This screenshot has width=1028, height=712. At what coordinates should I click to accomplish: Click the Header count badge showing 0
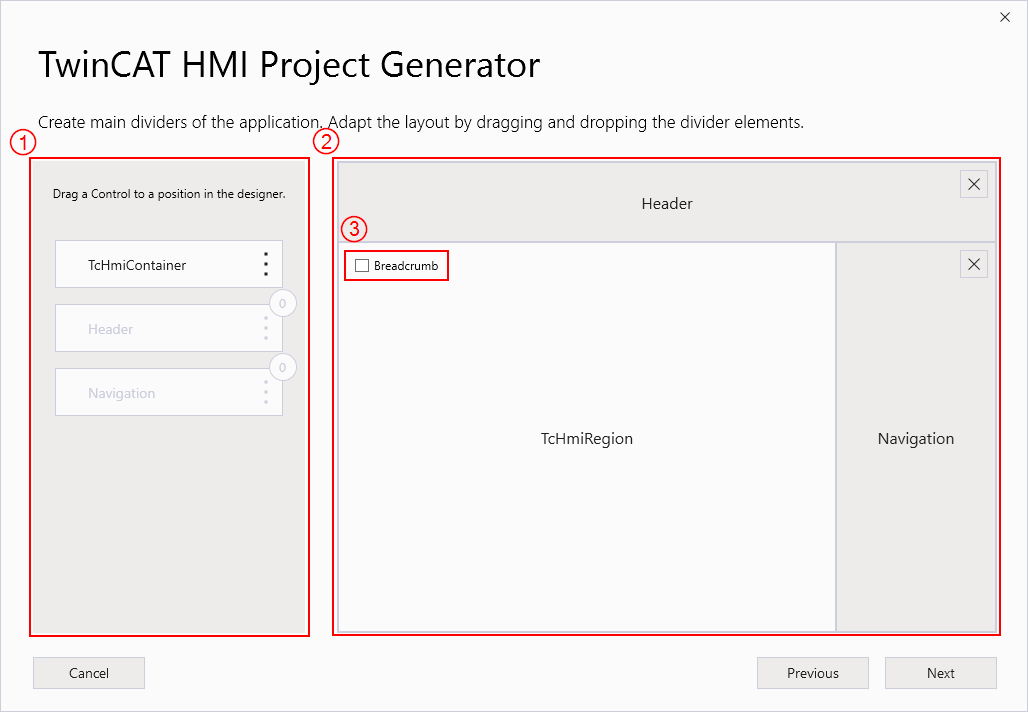pyautogui.click(x=283, y=304)
